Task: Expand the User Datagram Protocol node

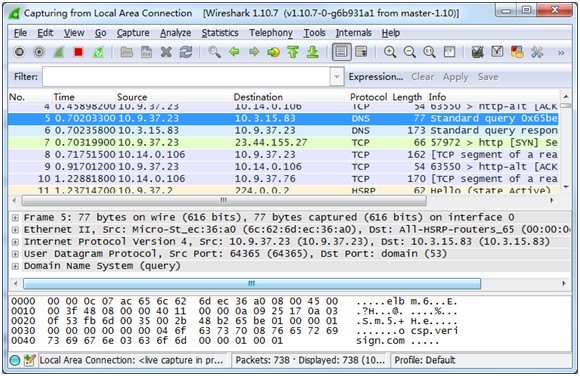Action: 15,254
